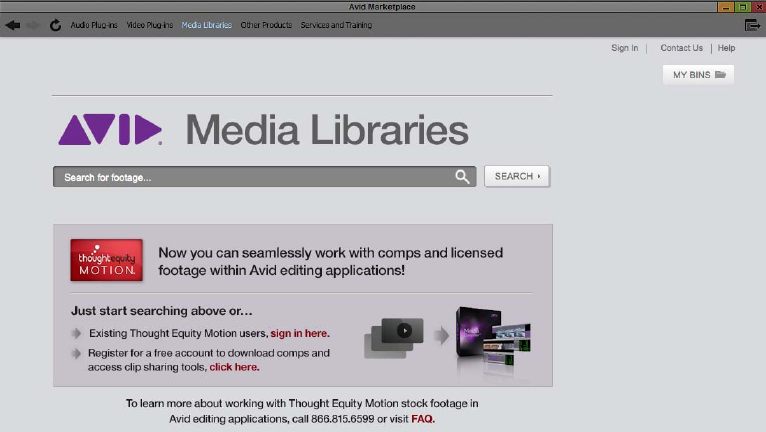Go forward with the forward arrow
The image size is (766, 432).
click(33, 25)
